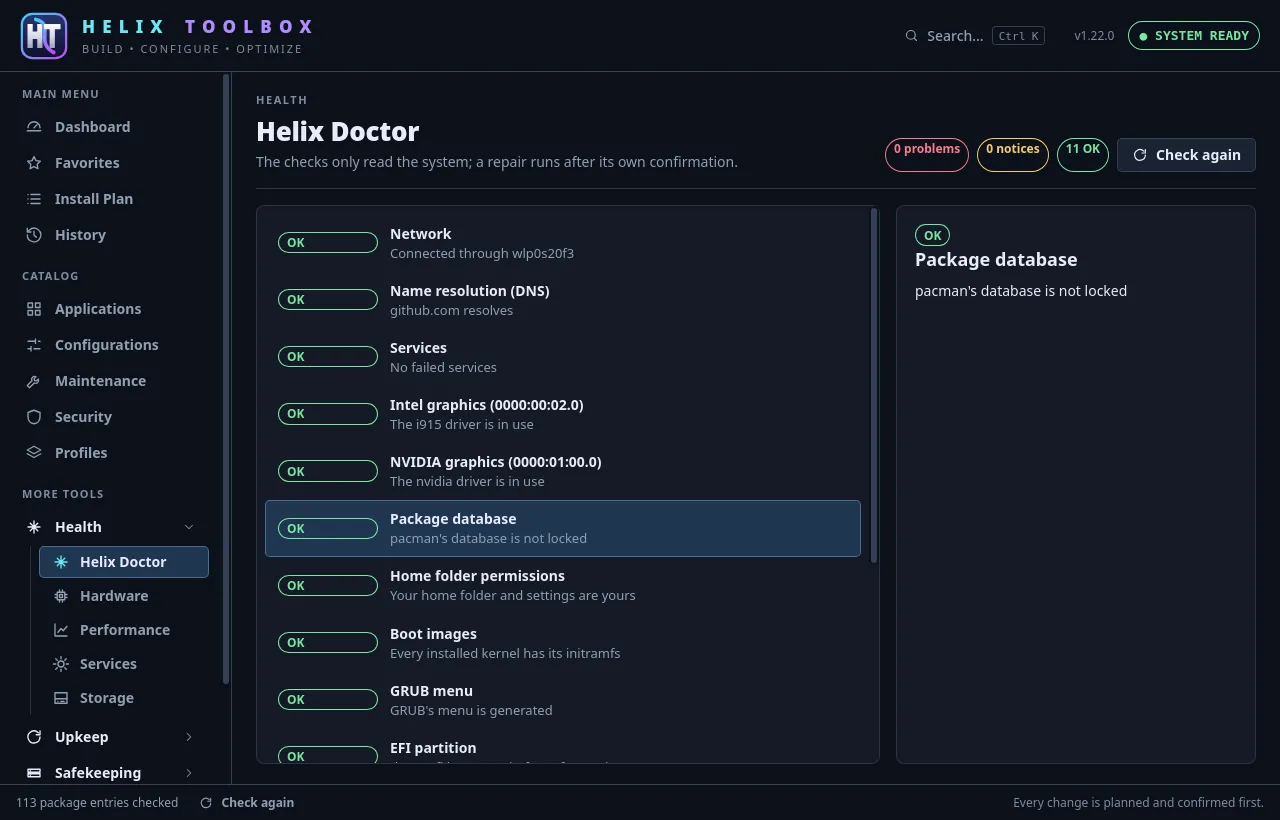Click the SYSTEM READY status pill
Screen dimensions: 1280x820
[x=1194, y=36]
